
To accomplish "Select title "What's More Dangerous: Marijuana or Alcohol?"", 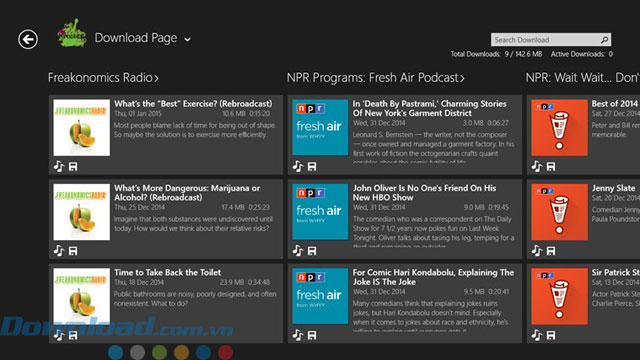I will click(187, 193).
